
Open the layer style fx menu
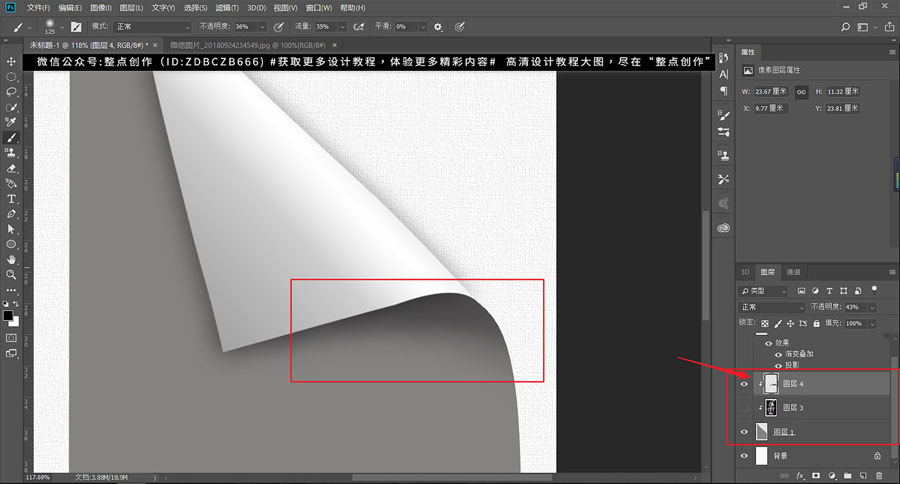[x=800, y=475]
